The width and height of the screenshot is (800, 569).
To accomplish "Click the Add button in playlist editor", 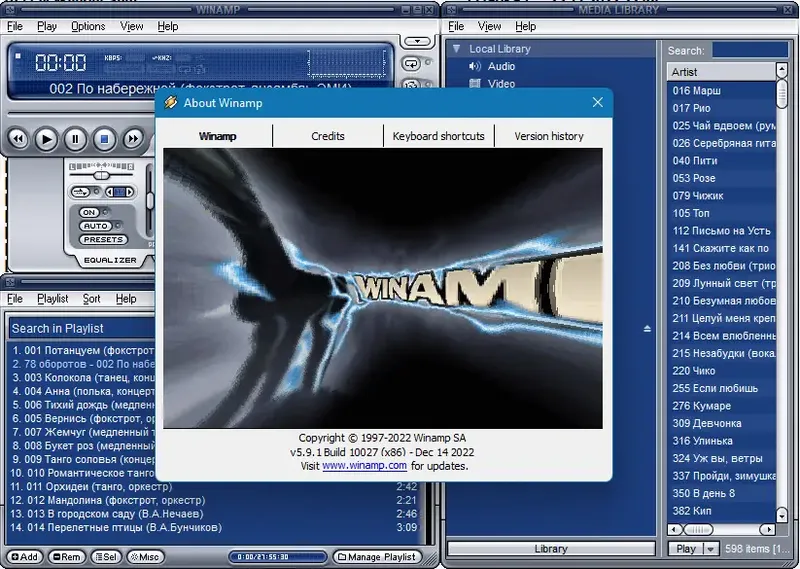I will click(25, 557).
